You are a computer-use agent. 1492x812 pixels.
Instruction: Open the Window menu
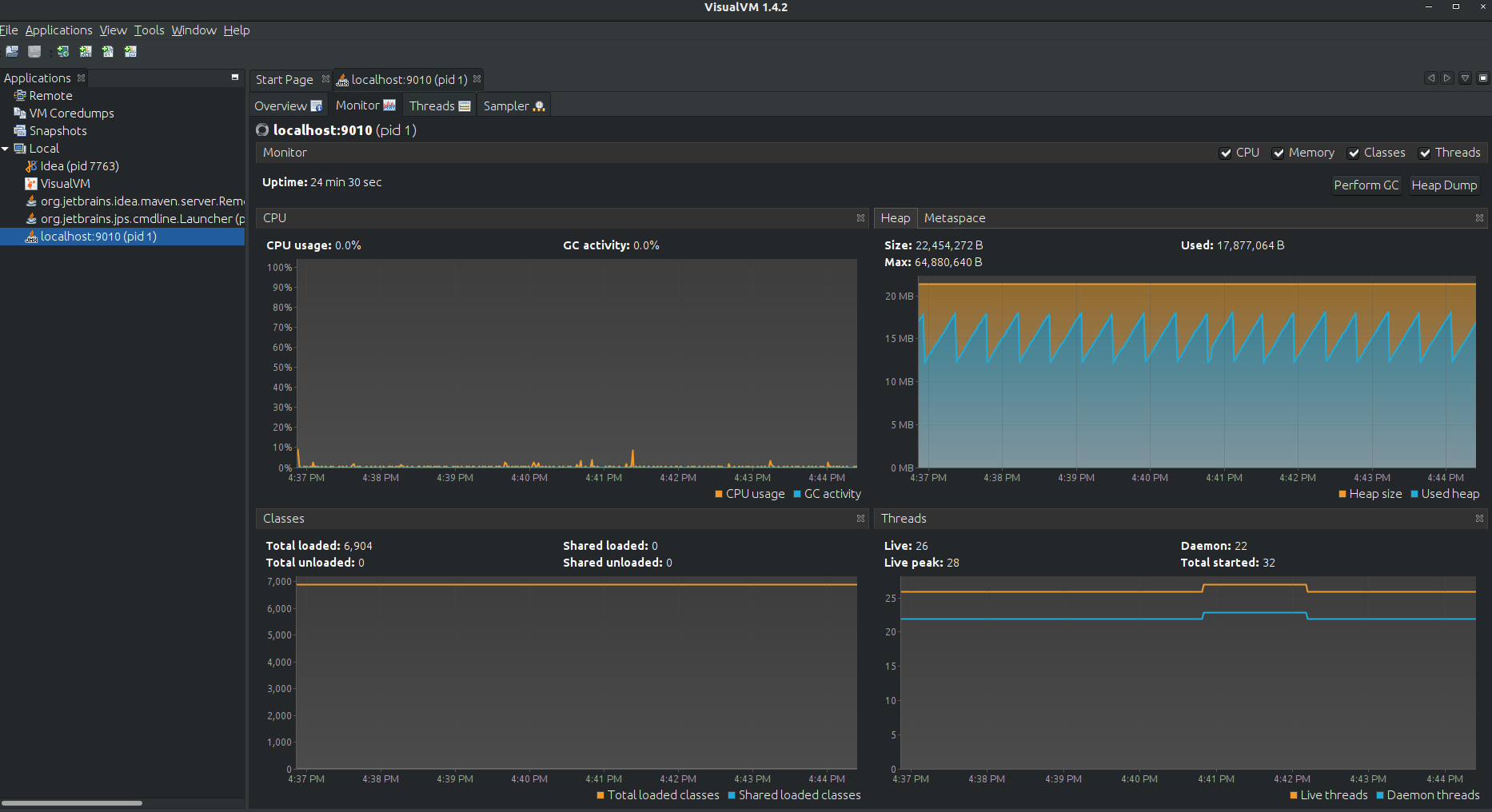coord(193,30)
